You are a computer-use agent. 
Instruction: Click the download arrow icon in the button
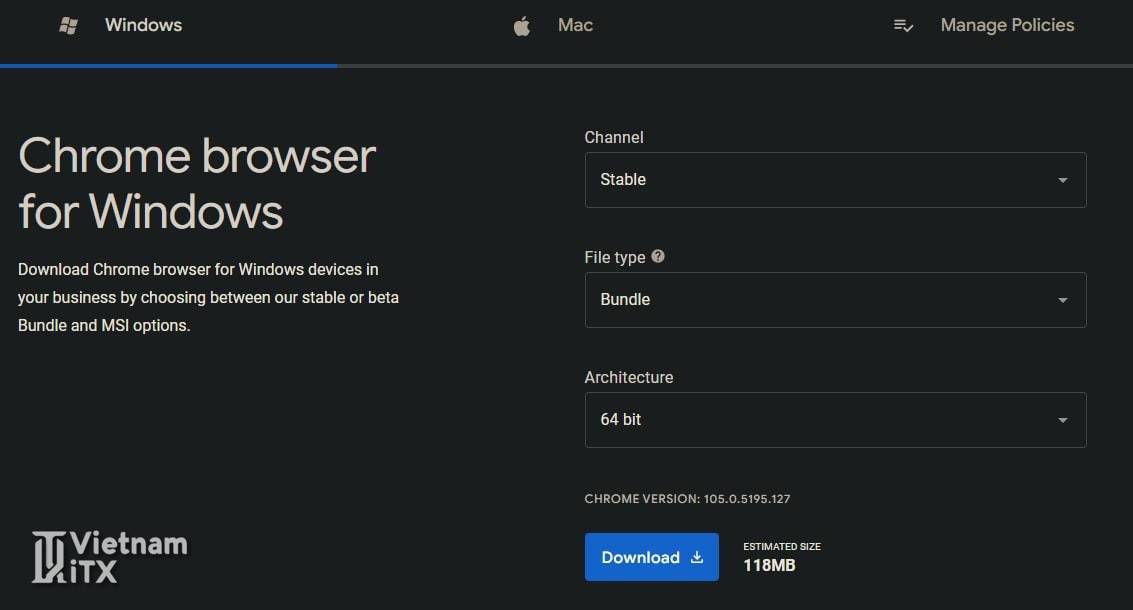click(x=697, y=558)
